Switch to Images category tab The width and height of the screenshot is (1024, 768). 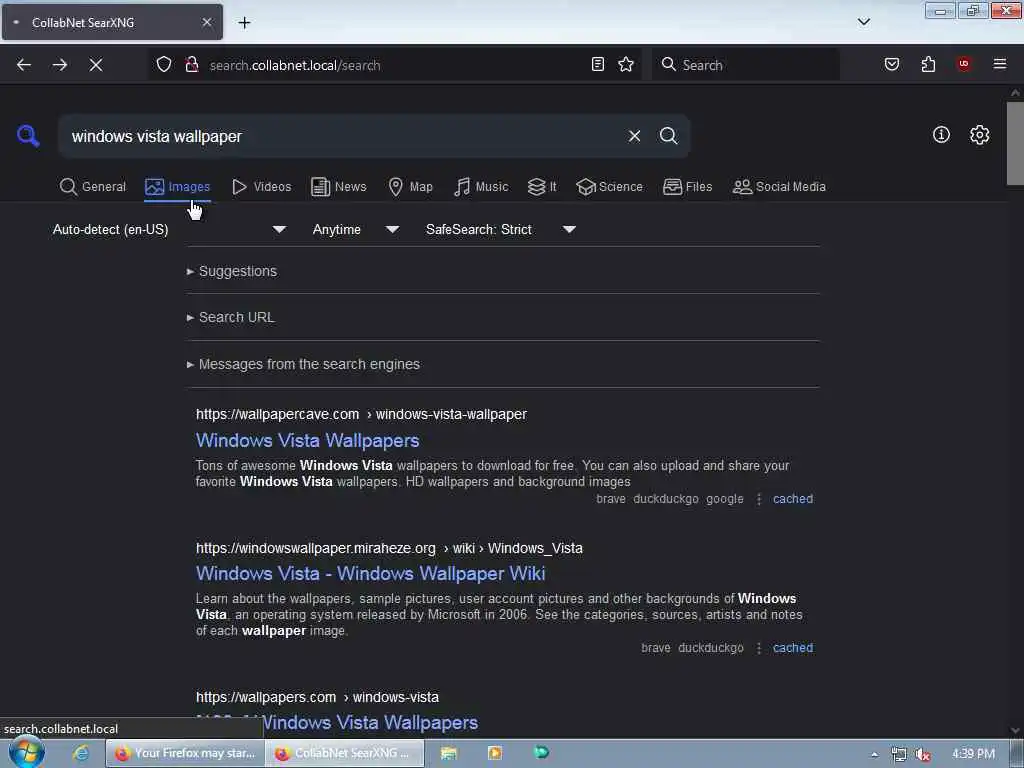pyautogui.click(x=178, y=187)
